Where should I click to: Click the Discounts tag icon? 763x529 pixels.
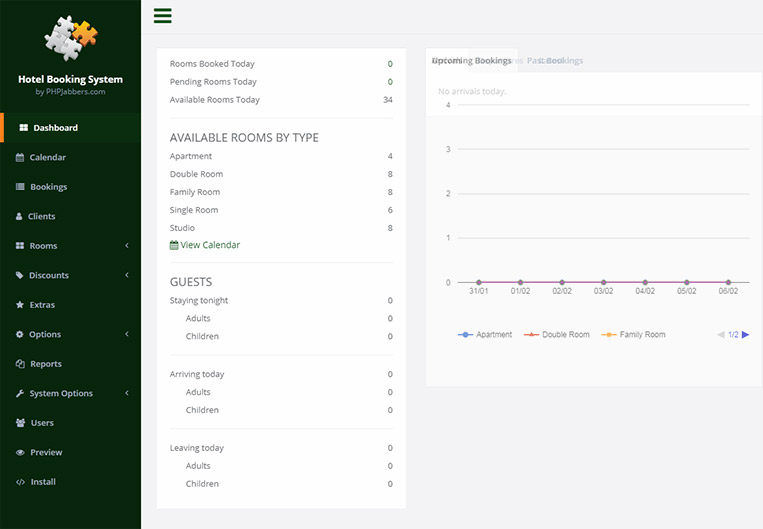[19, 275]
